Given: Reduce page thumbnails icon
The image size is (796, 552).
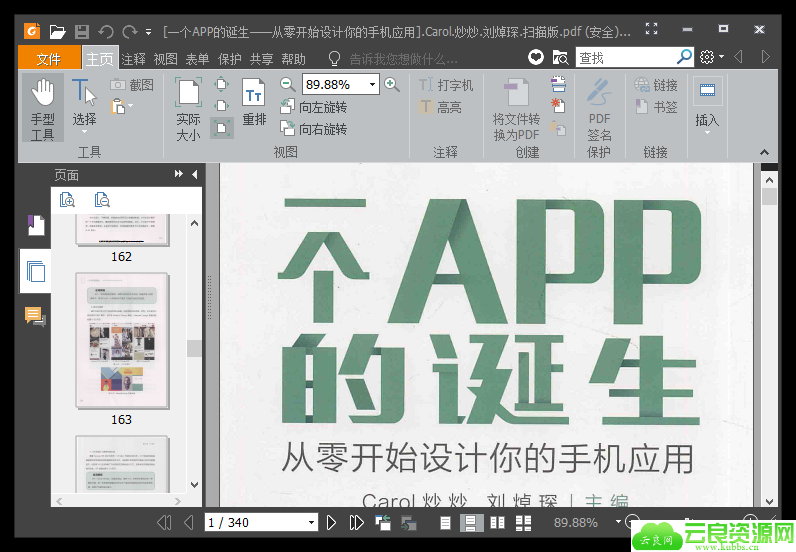Looking at the screenshot, I should coord(102,200).
